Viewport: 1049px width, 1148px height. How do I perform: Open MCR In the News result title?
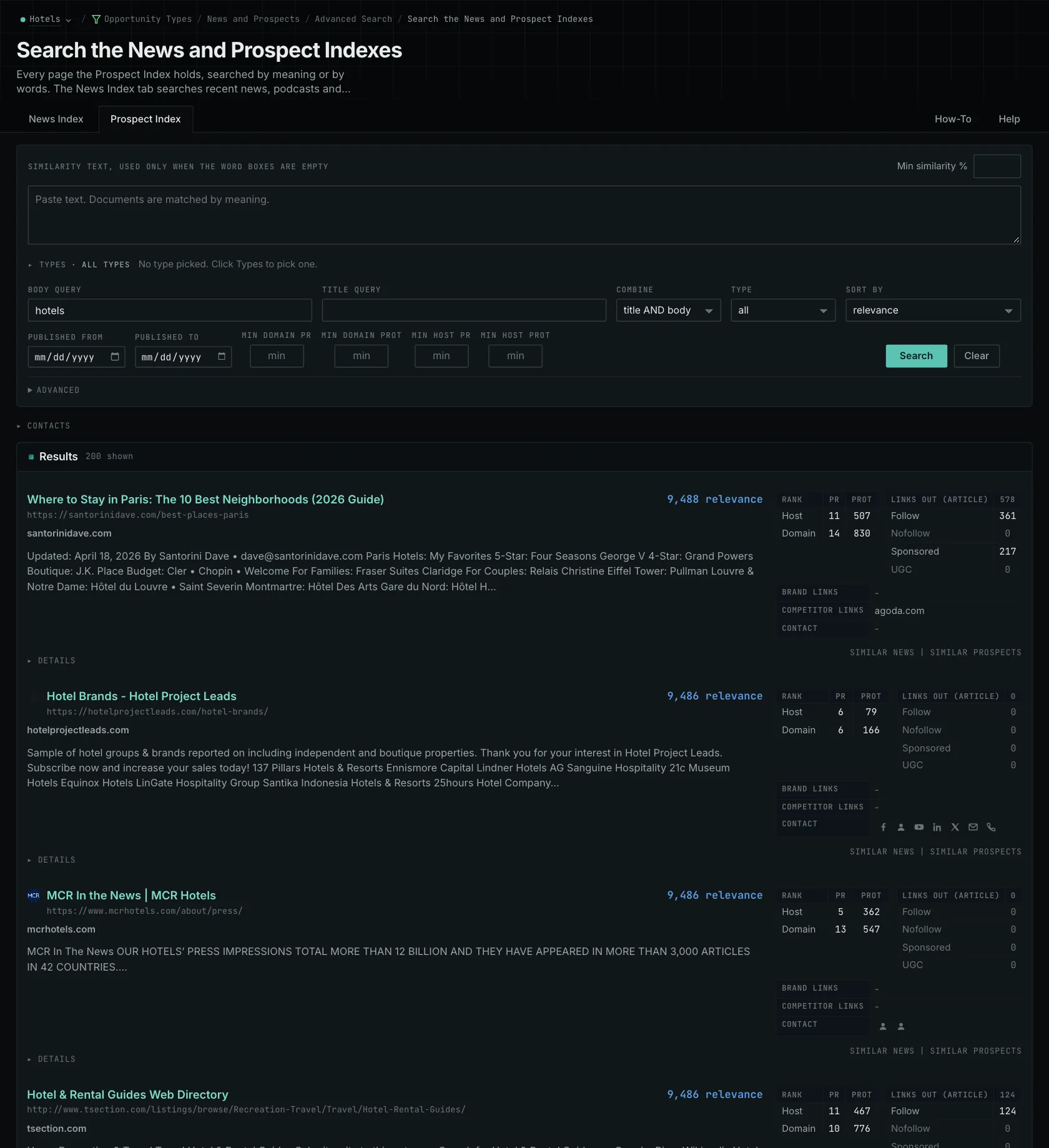coord(131,896)
